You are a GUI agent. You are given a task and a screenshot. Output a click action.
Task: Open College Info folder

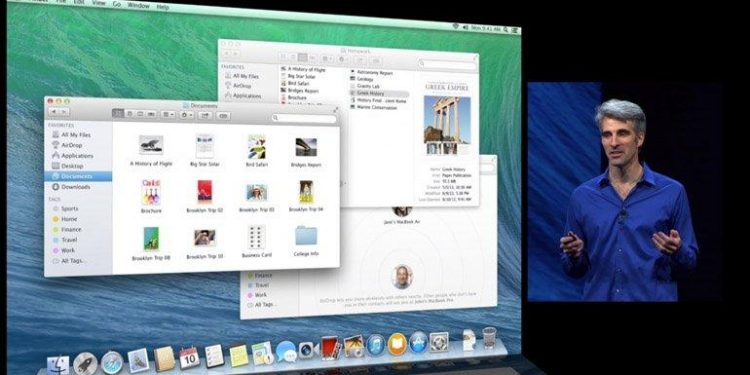click(x=306, y=236)
